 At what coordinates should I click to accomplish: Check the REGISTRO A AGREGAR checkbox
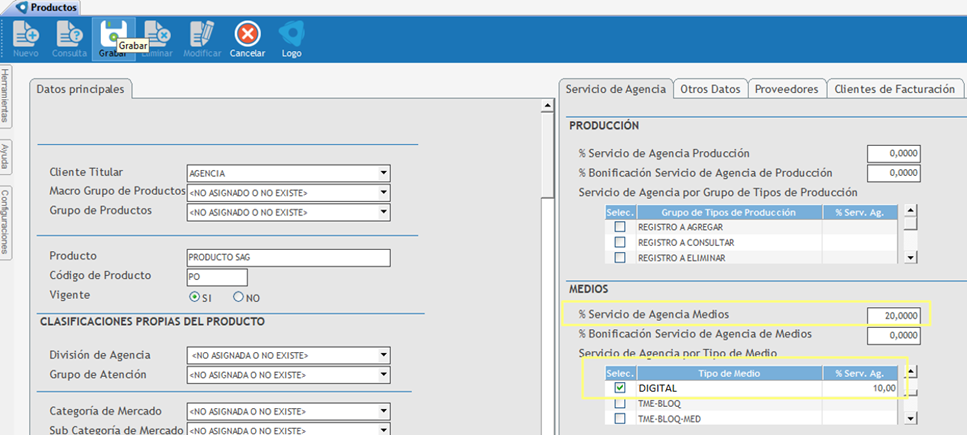(x=620, y=227)
